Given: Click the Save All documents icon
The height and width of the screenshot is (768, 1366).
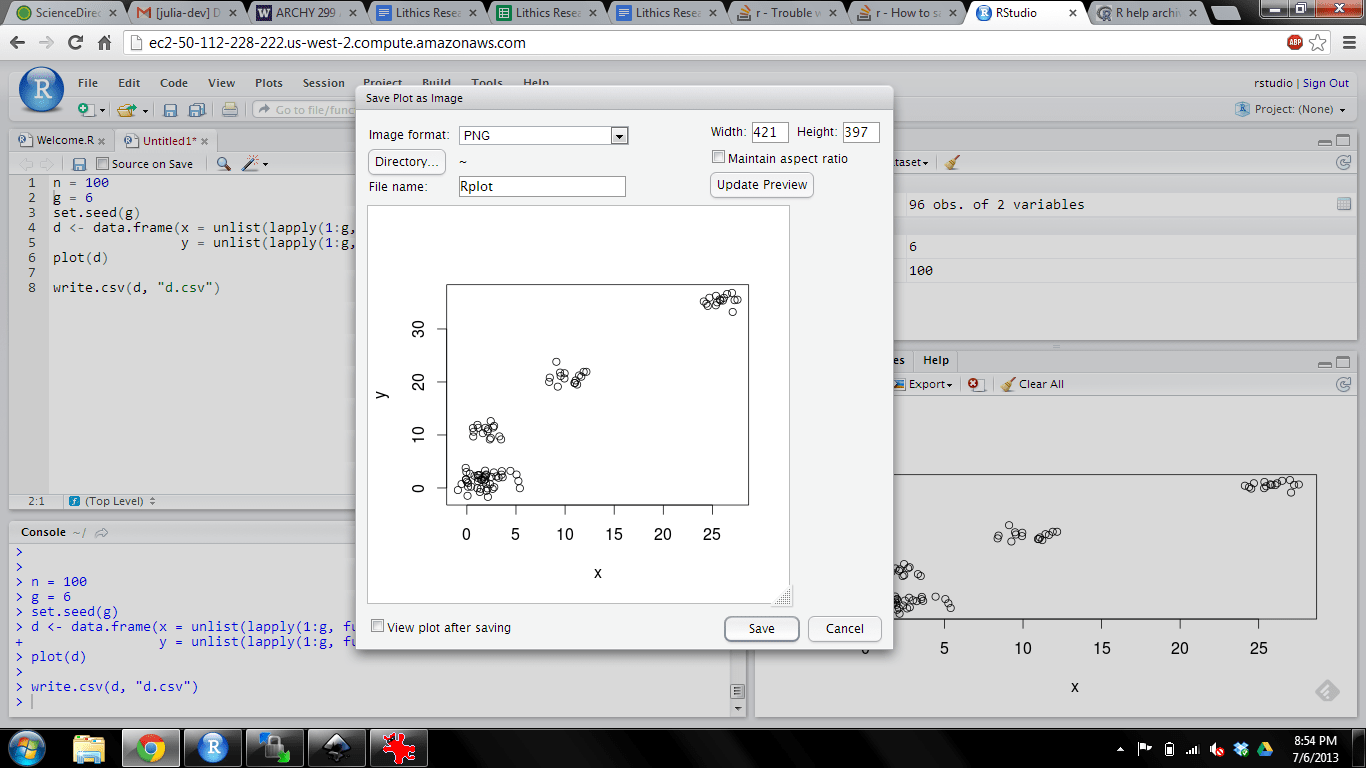Looking at the screenshot, I should (197, 110).
